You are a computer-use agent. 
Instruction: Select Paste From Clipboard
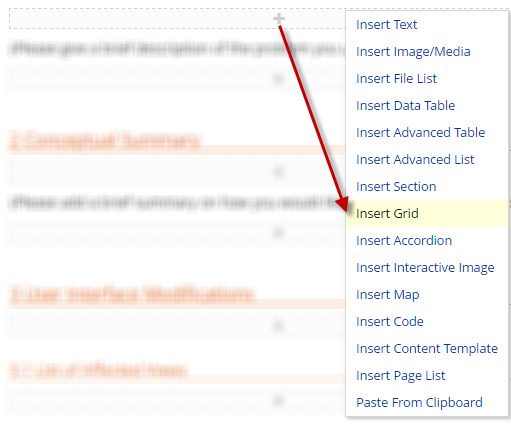419,403
